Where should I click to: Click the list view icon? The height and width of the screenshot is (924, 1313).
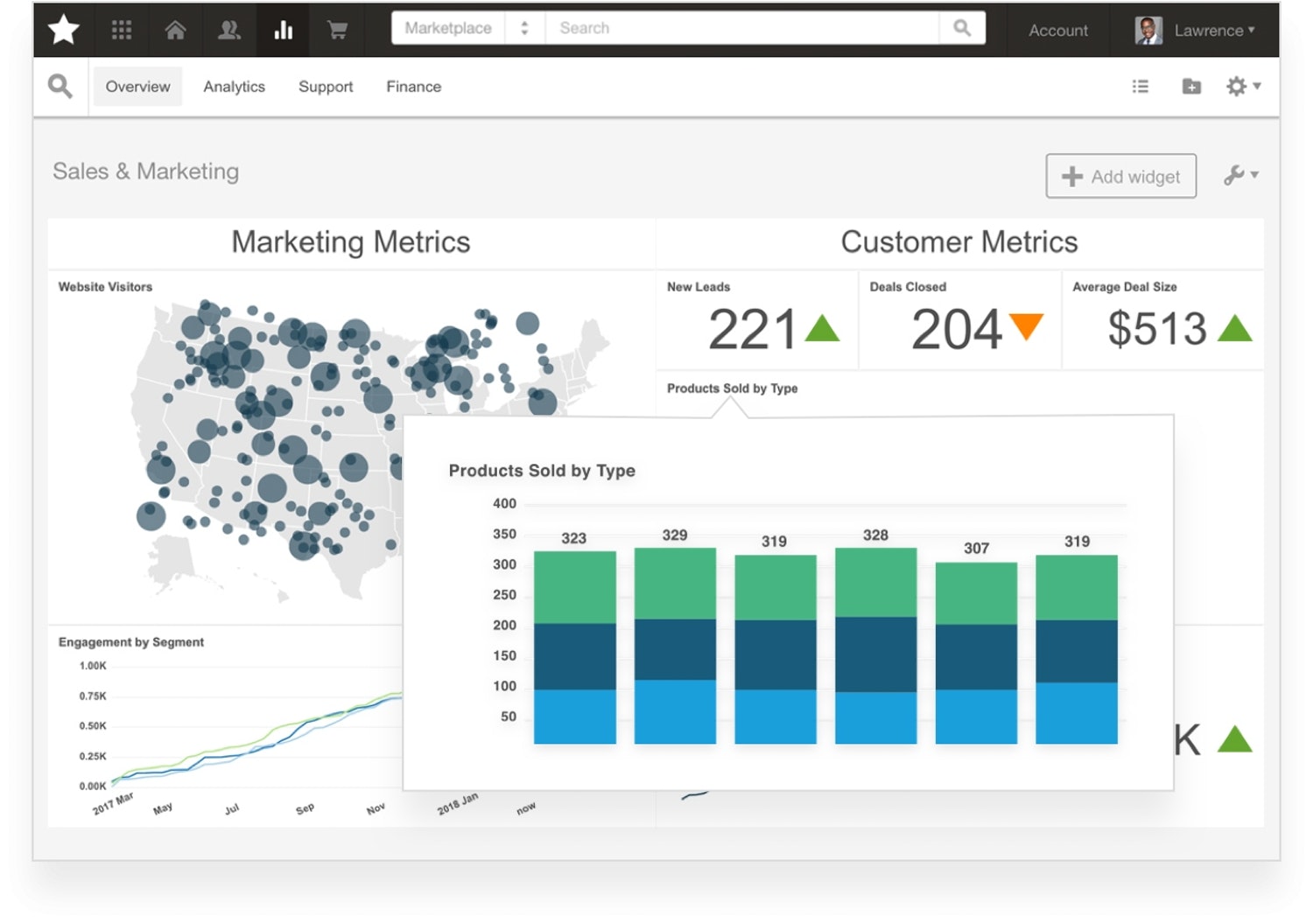(1140, 87)
